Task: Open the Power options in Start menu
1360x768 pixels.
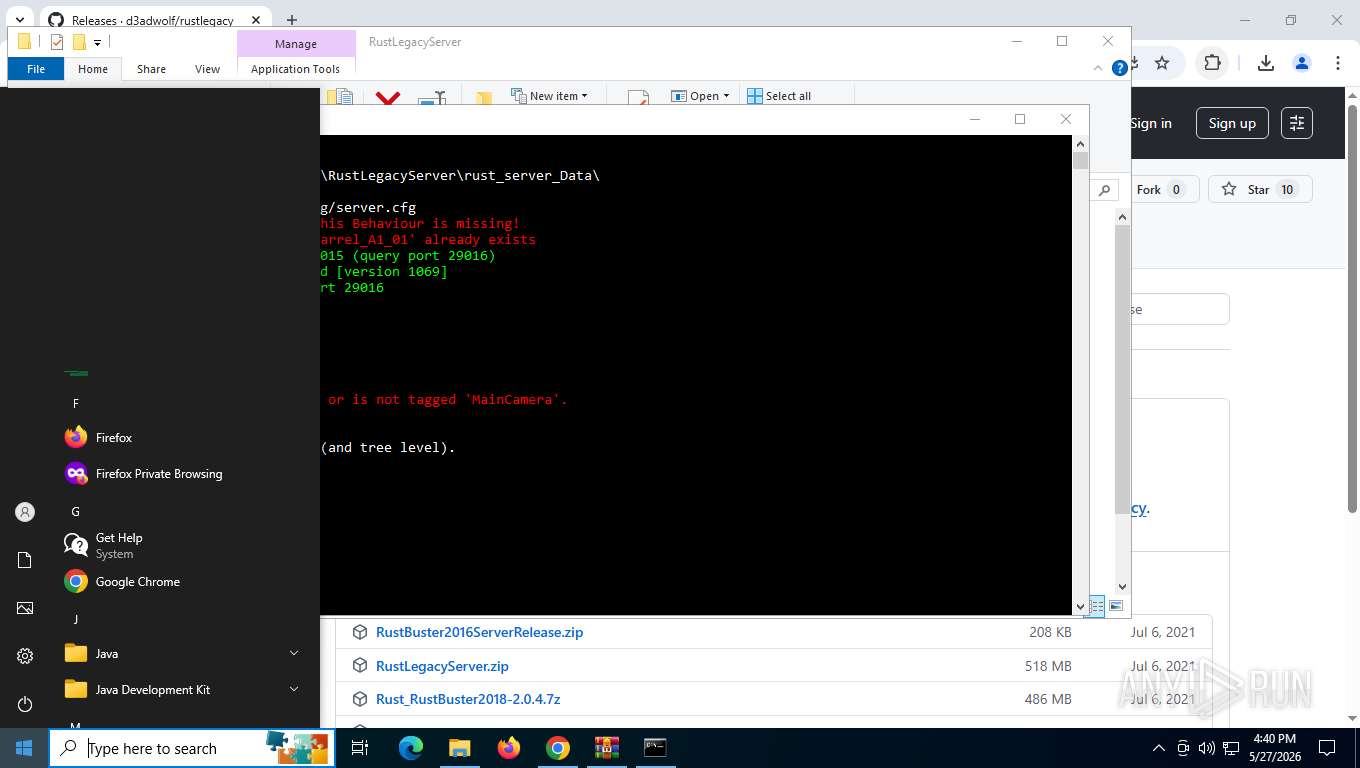Action: (x=25, y=704)
